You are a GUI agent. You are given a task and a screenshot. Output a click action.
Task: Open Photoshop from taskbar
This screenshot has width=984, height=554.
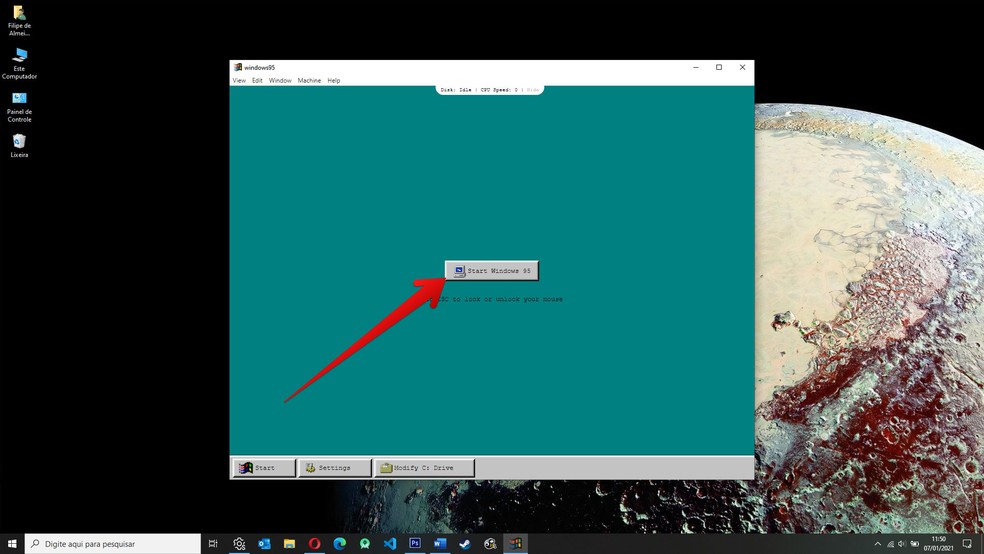415,543
